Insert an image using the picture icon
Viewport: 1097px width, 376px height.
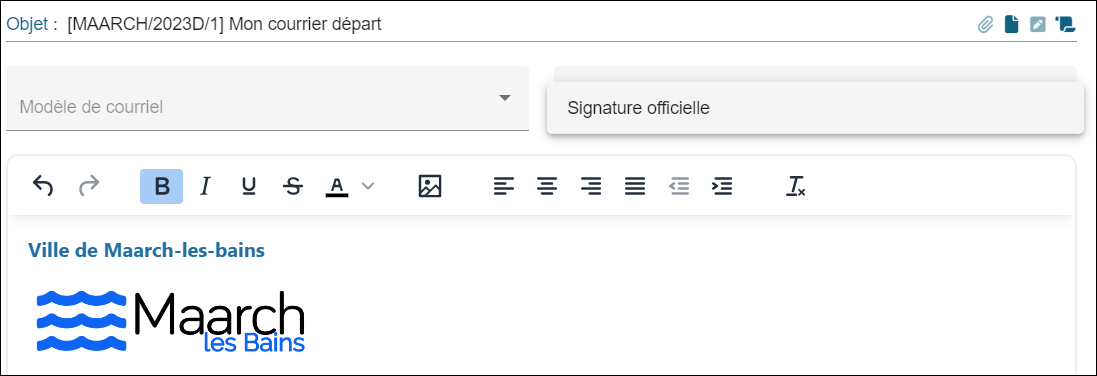pos(430,186)
